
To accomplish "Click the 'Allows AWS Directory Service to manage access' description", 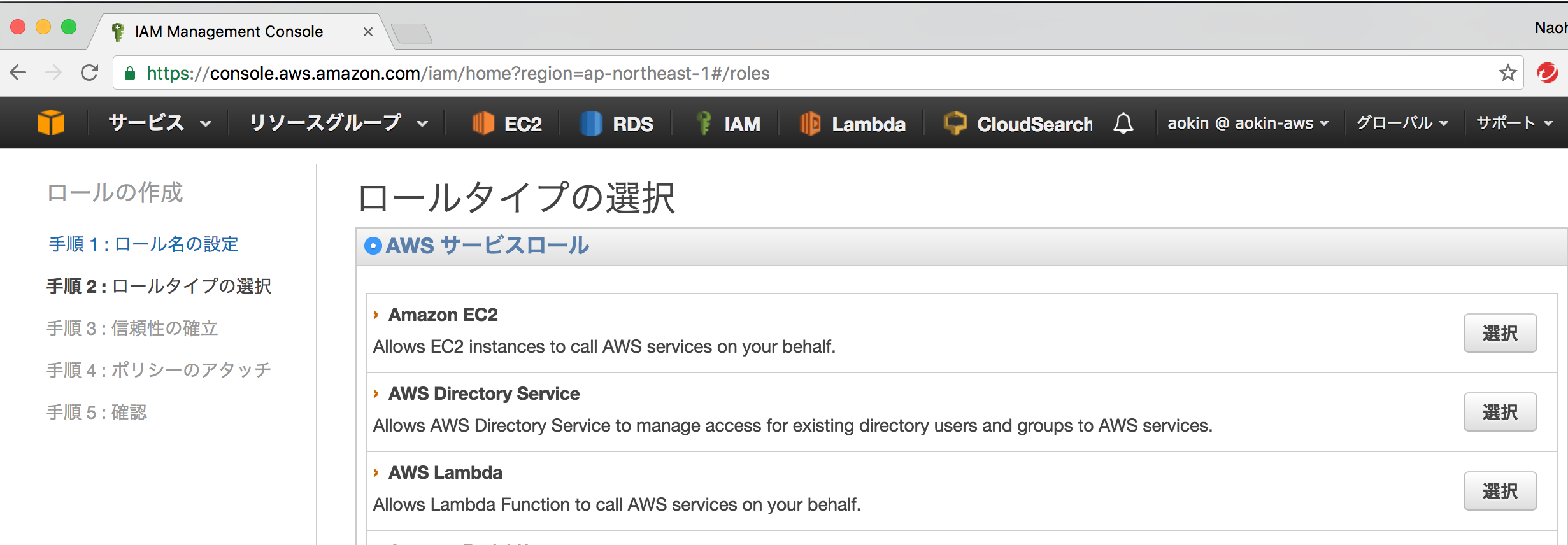I will coord(792,425).
